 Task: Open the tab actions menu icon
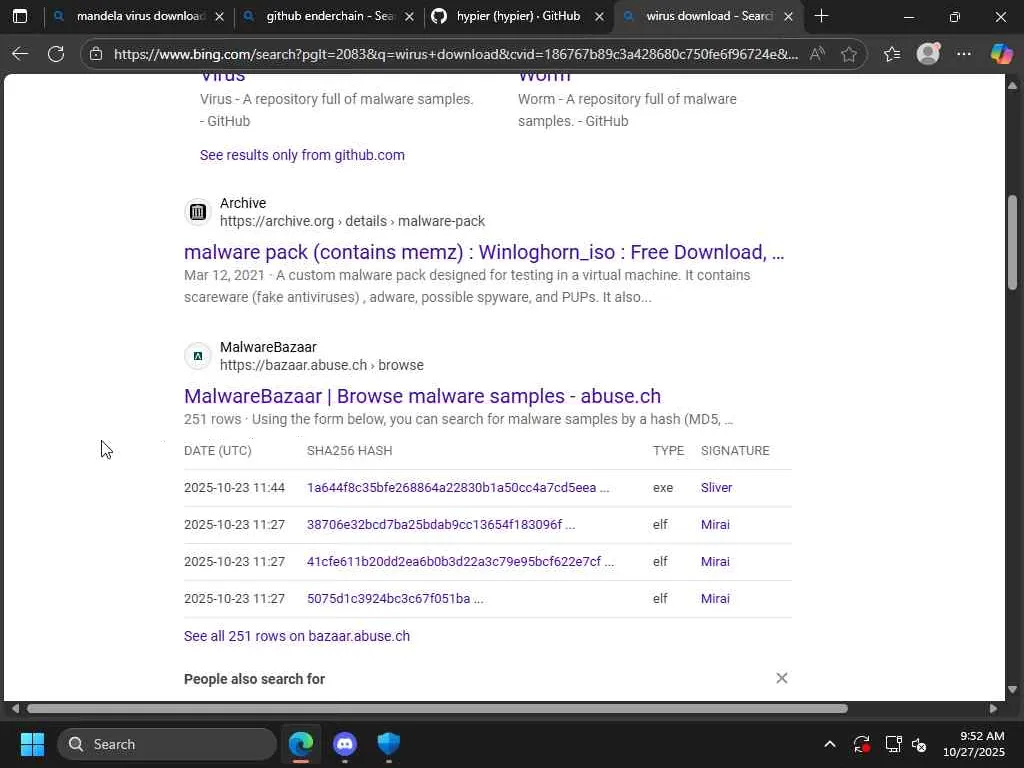pyautogui.click(x=20, y=16)
